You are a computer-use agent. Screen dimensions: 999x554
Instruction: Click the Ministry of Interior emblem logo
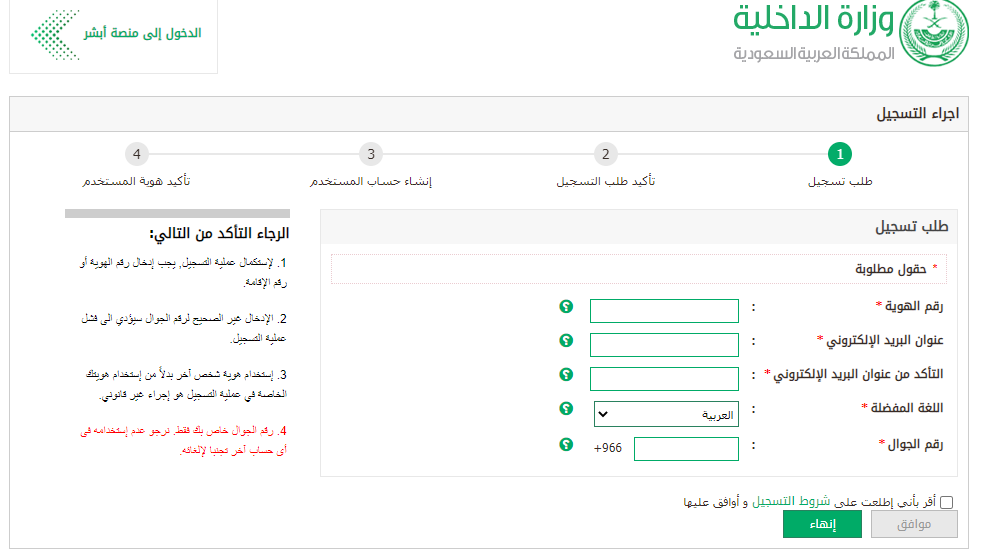934,32
